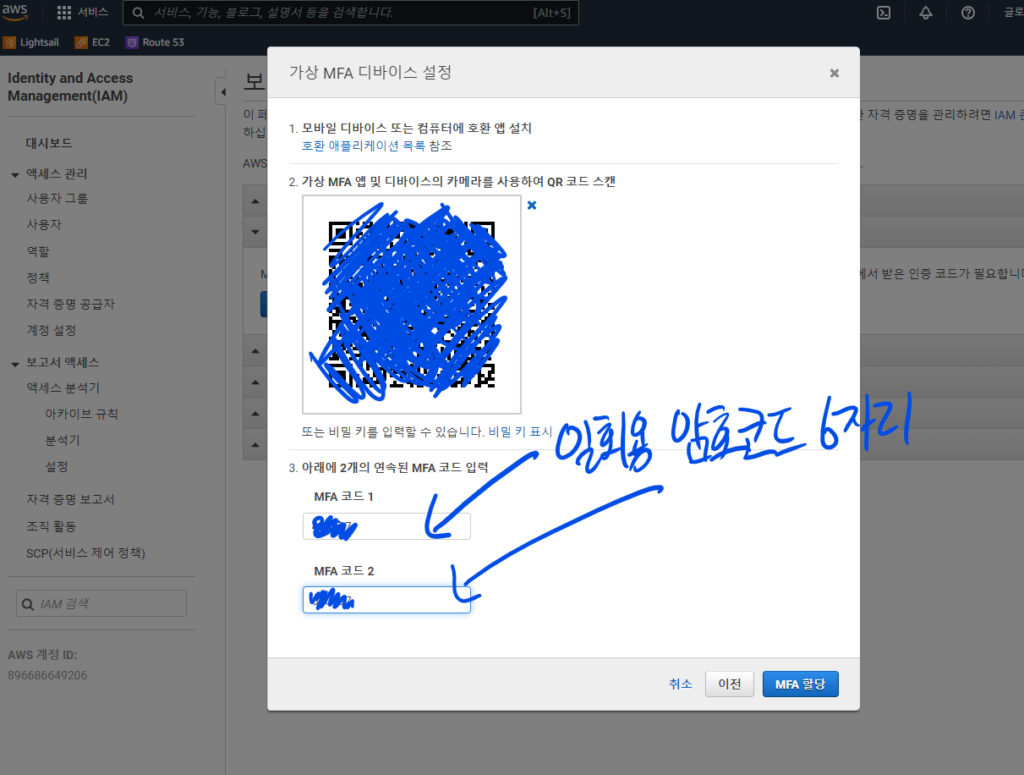
Task: Focus the top AWS services search box
Action: click(x=352, y=12)
